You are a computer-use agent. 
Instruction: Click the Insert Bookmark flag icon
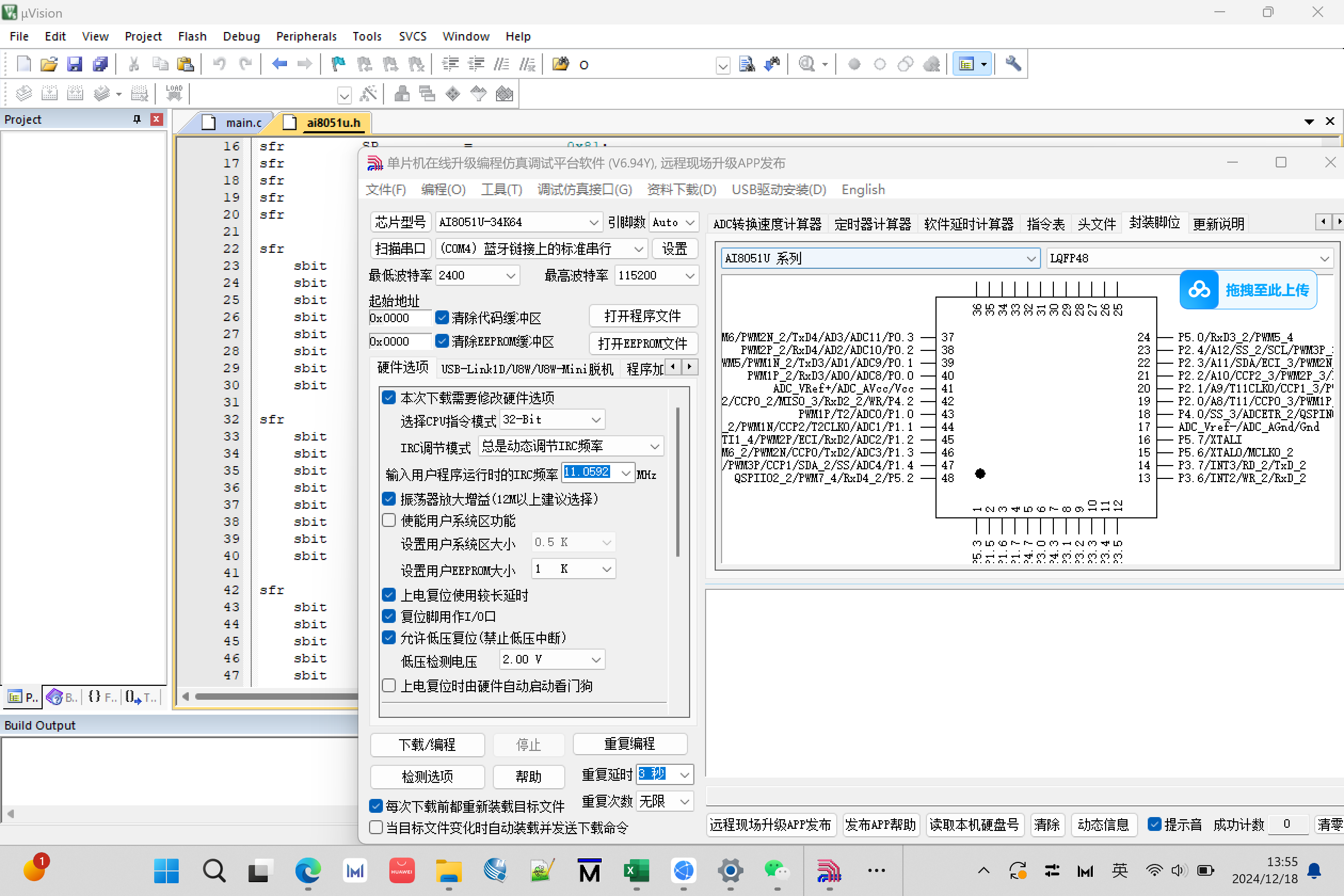click(338, 64)
